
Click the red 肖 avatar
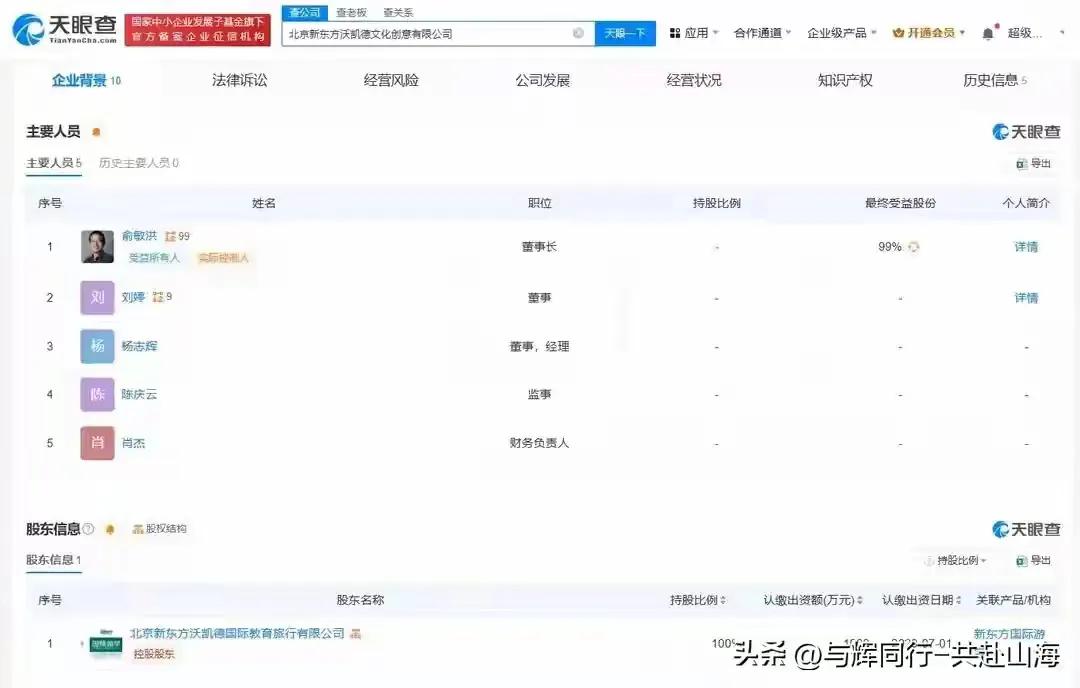(97, 443)
